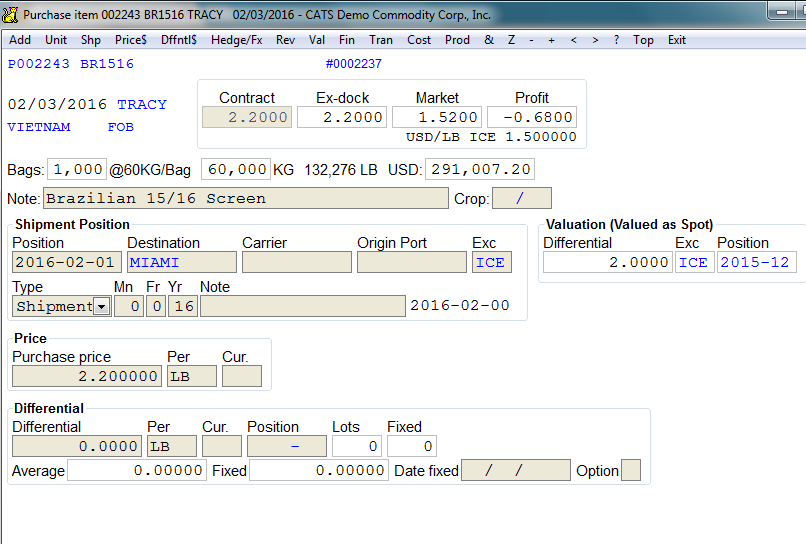Viewport: 806px width, 544px height.
Task: Click the Contract price field 2.2000
Action: point(247,117)
